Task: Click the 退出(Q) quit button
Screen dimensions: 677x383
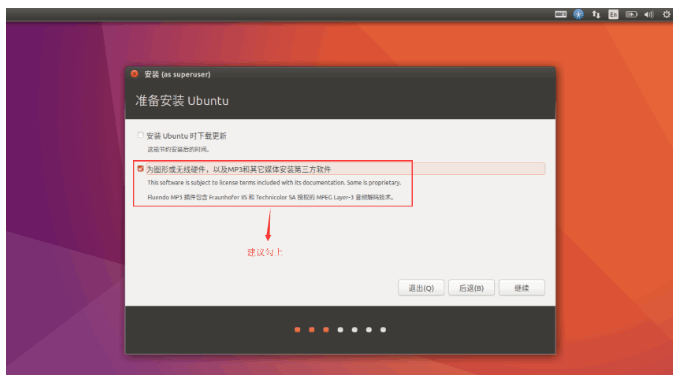Action: (421, 288)
